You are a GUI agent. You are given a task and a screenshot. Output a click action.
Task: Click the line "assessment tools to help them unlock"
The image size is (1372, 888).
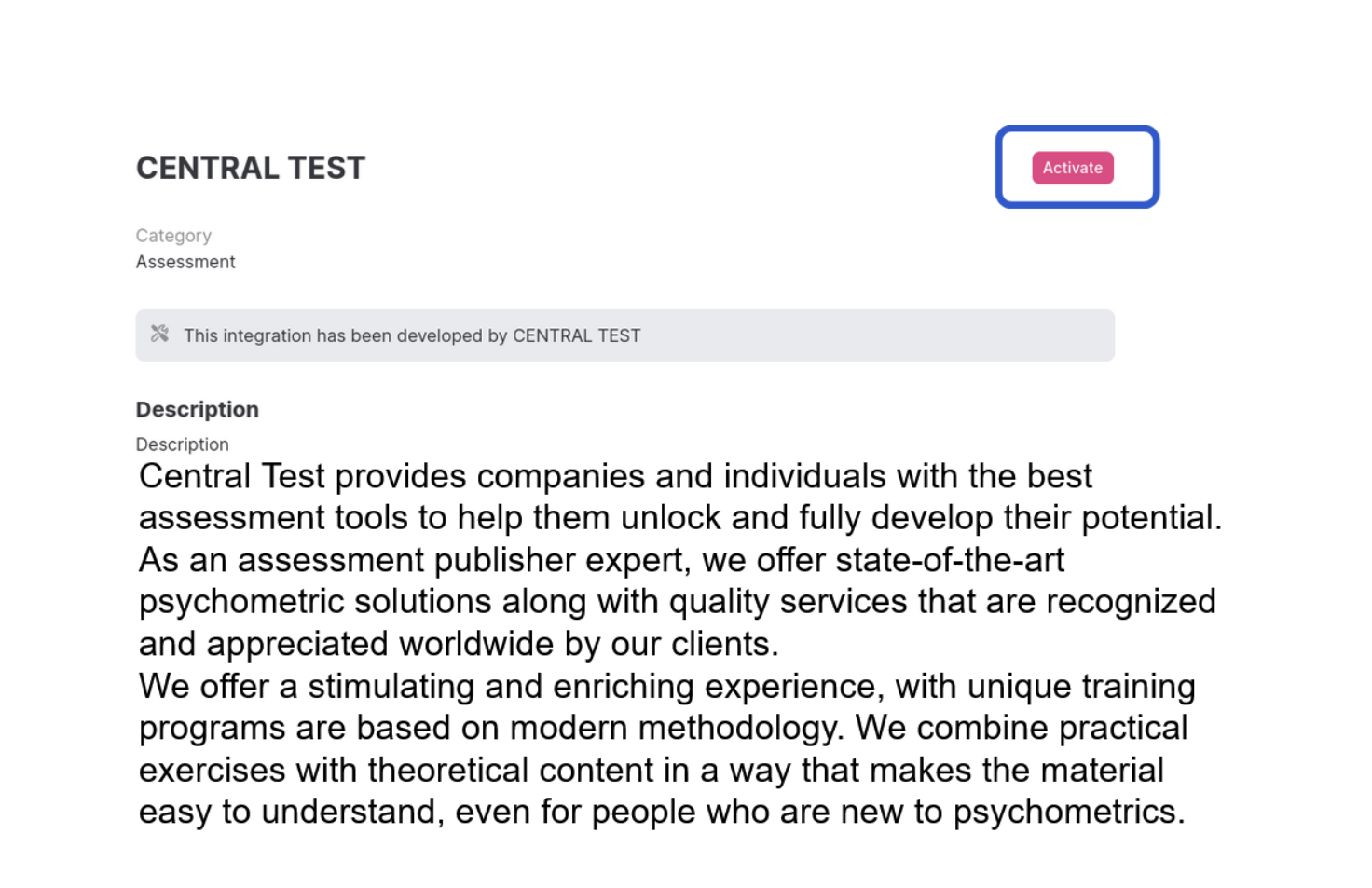pos(680,518)
